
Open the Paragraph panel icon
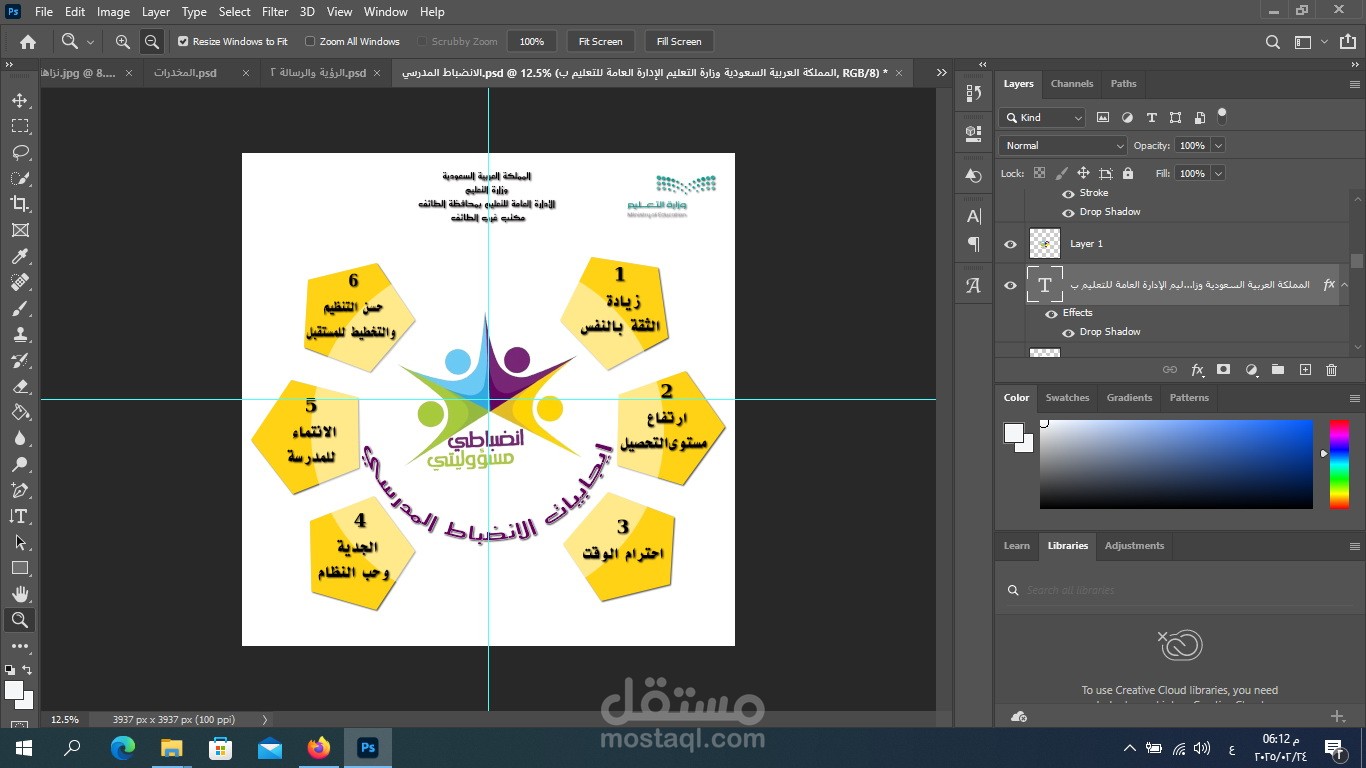pyautogui.click(x=974, y=244)
